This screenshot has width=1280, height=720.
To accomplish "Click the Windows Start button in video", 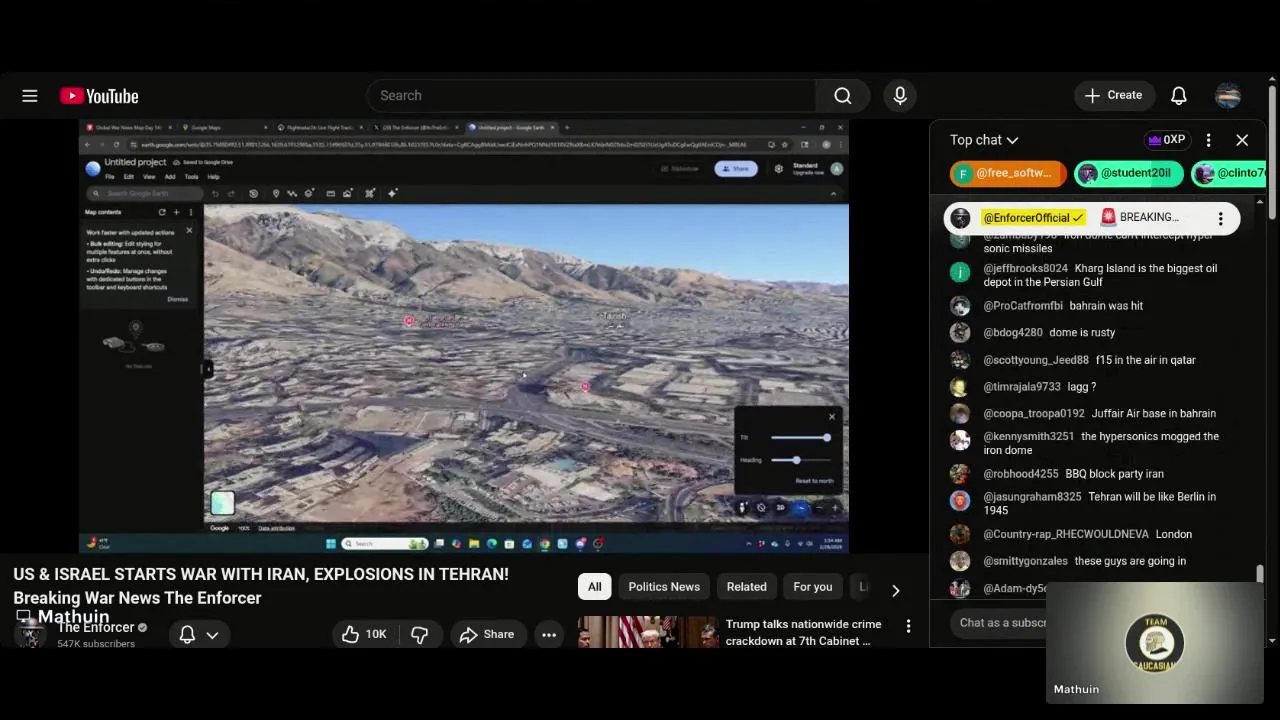I will (331, 543).
